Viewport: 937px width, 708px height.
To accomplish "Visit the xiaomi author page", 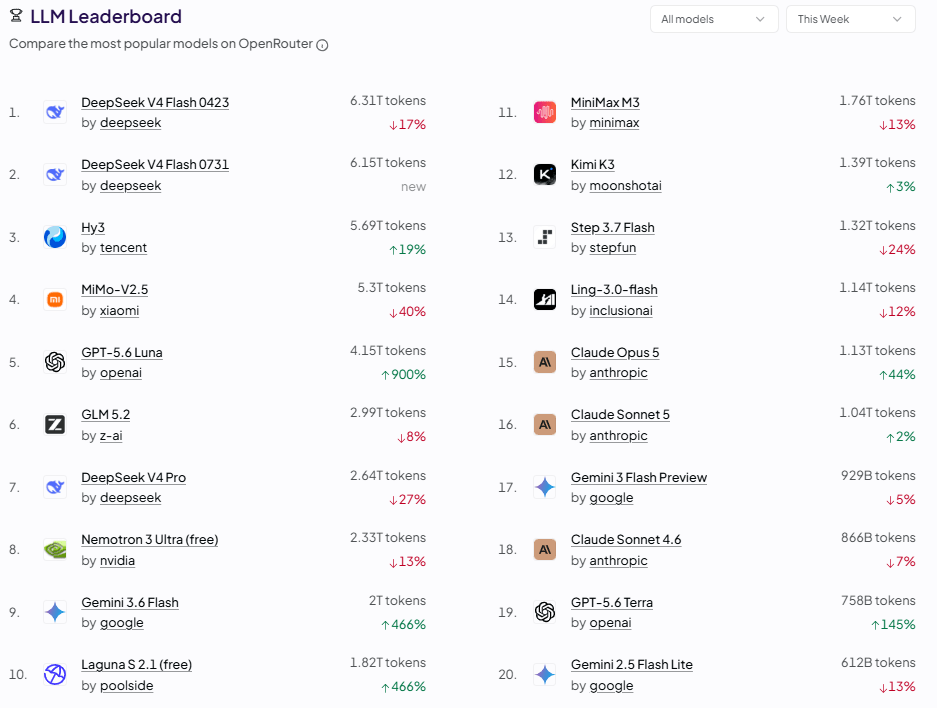I will click(x=119, y=310).
